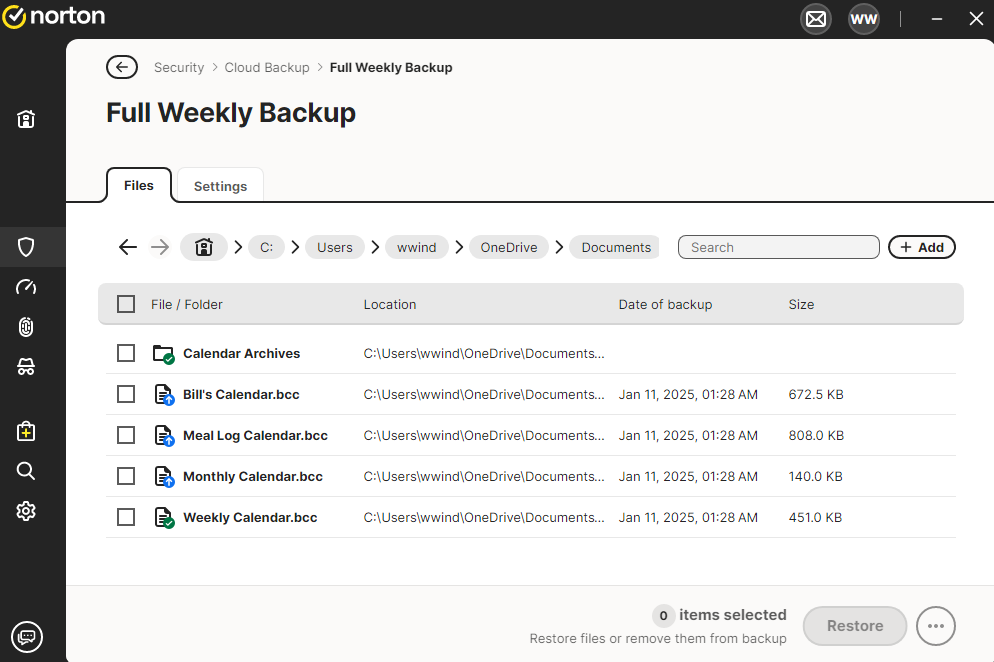994x662 pixels.
Task: Select the Calendar Archives folder checkbox
Action: click(126, 353)
